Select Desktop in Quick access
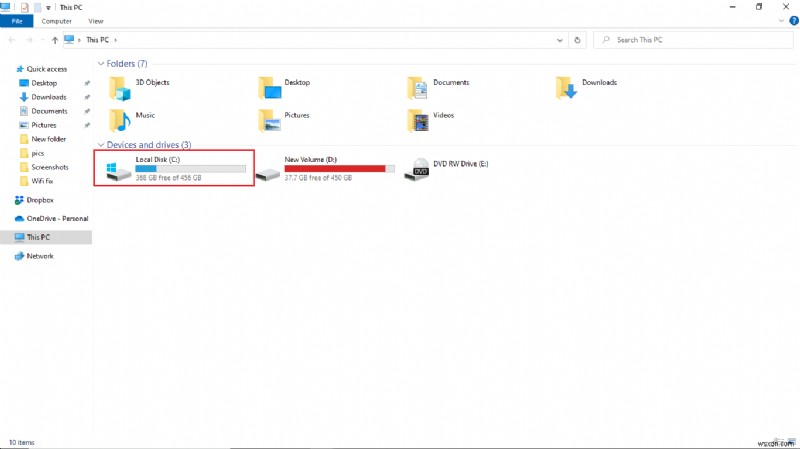This screenshot has width=800, height=449. (44, 83)
